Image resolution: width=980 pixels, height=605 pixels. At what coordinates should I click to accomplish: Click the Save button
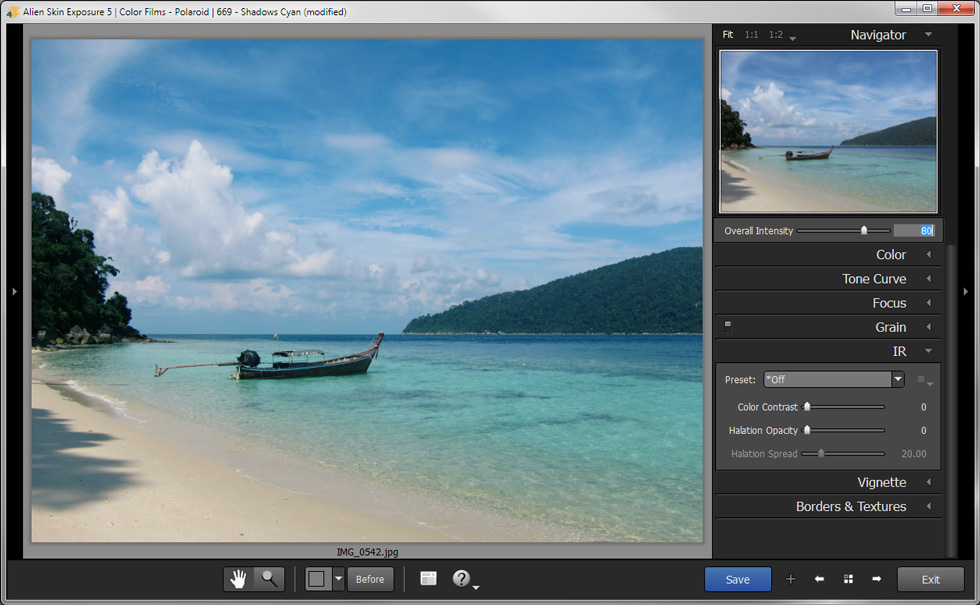(737, 579)
